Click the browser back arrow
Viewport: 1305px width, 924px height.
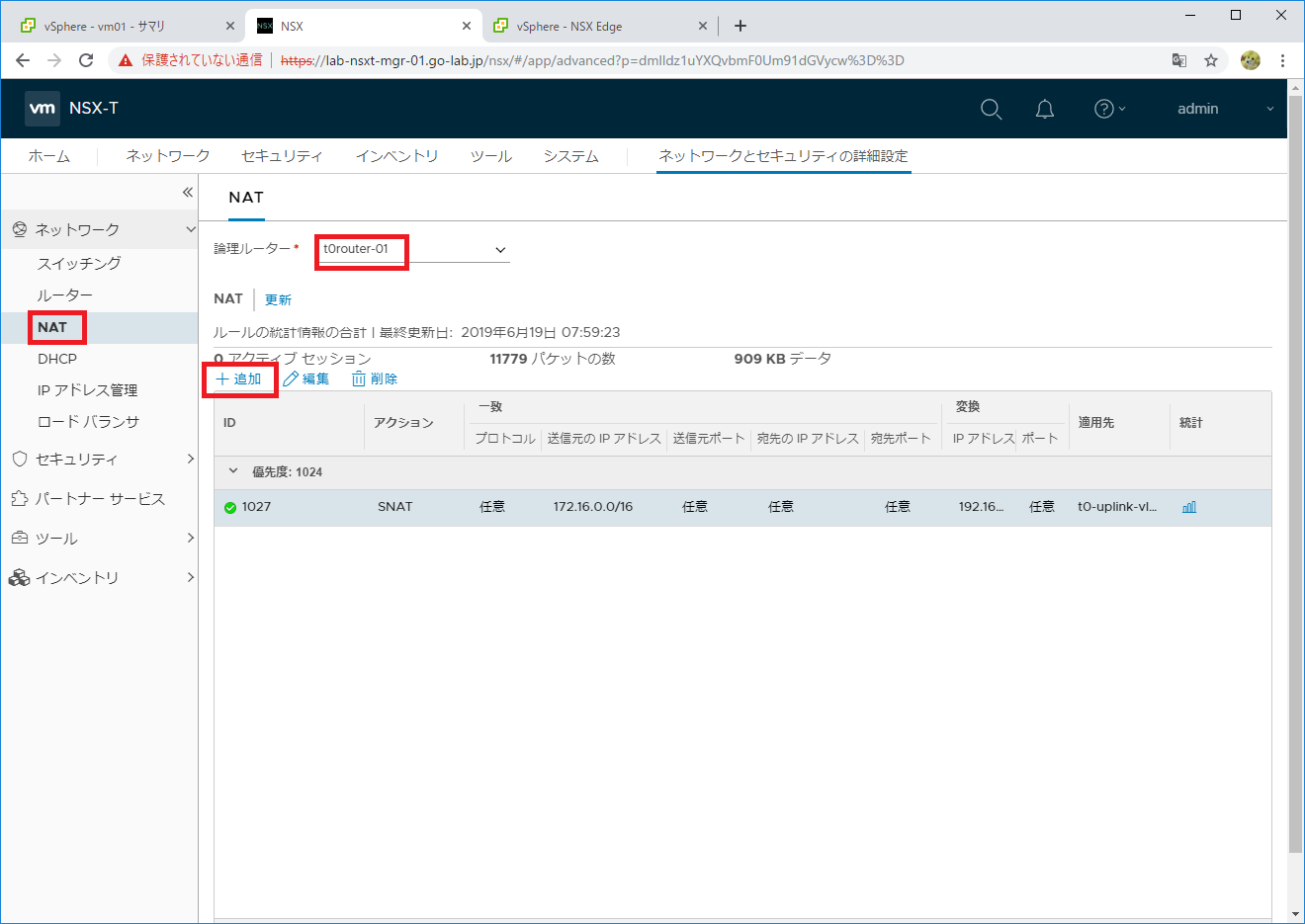(x=23, y=60)
